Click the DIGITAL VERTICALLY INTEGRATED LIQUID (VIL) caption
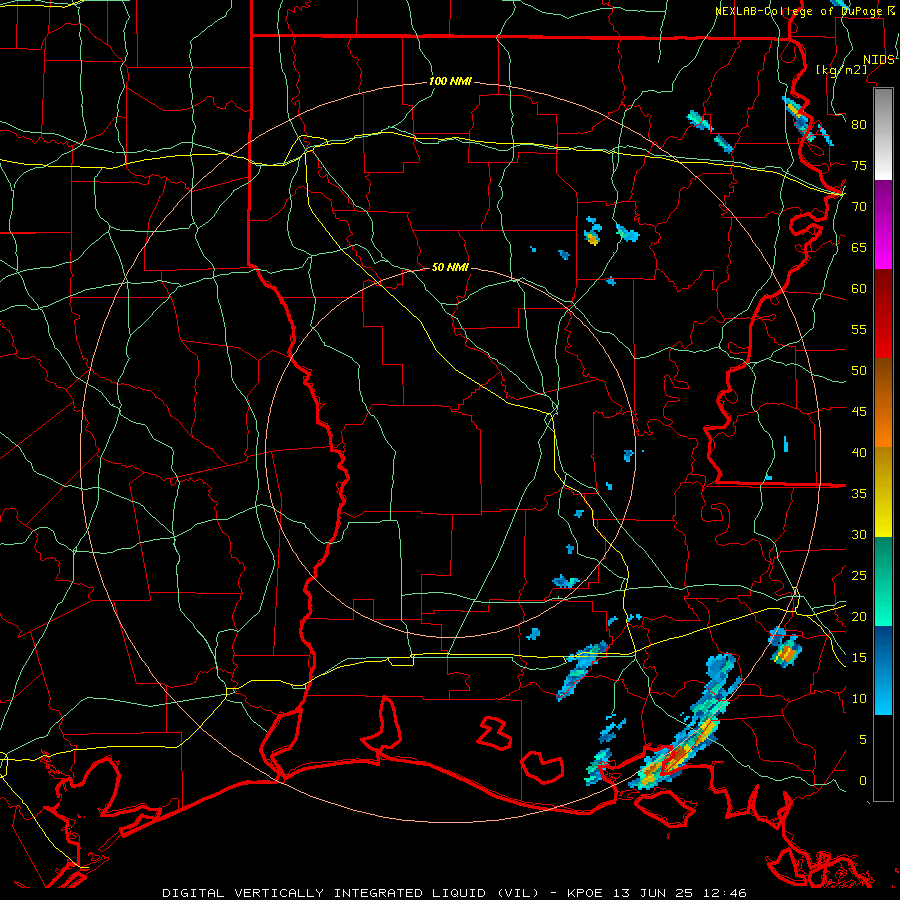 click(351, 893)
